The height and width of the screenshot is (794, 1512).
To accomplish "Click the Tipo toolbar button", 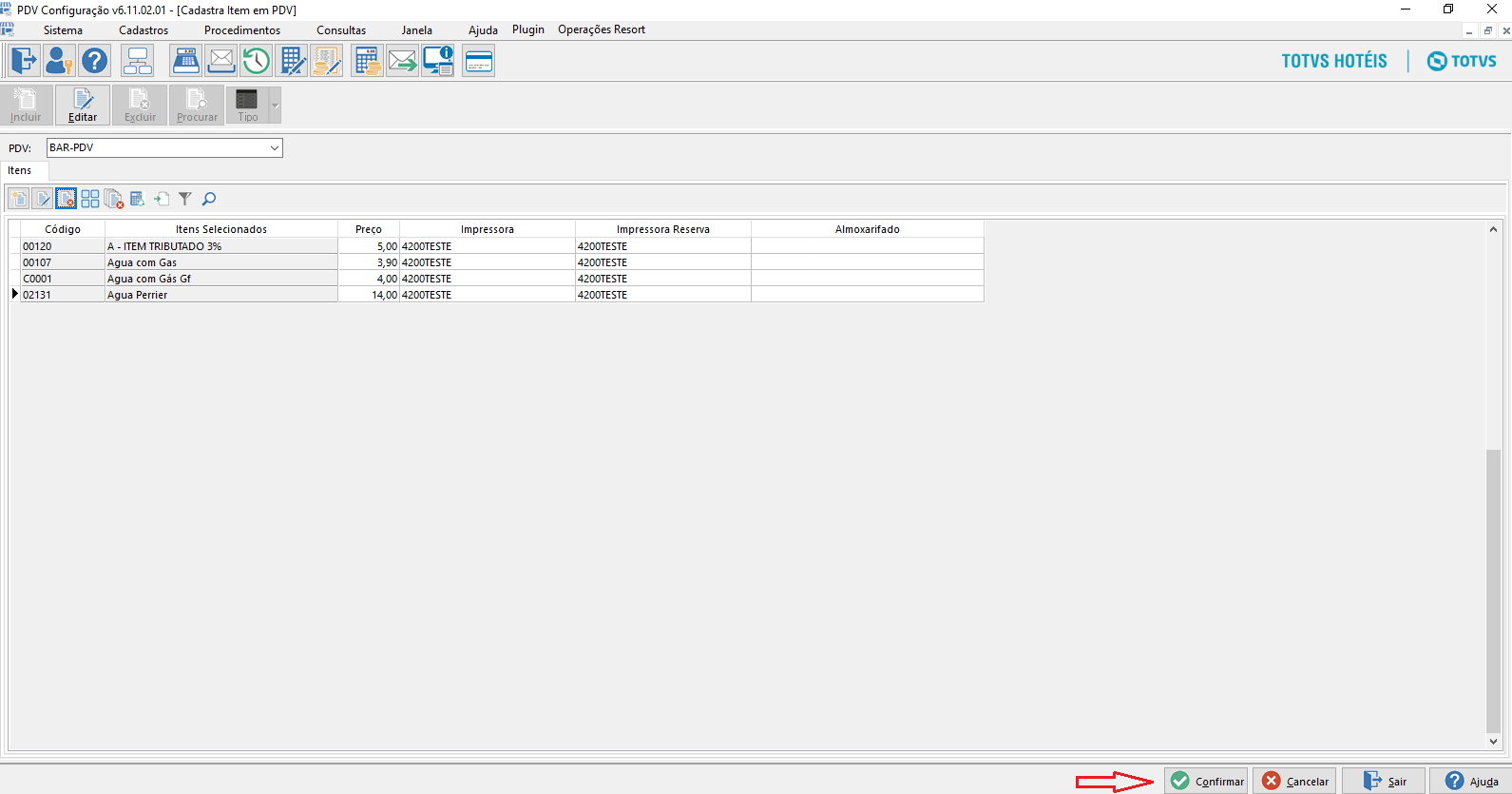I will [248, 106].
